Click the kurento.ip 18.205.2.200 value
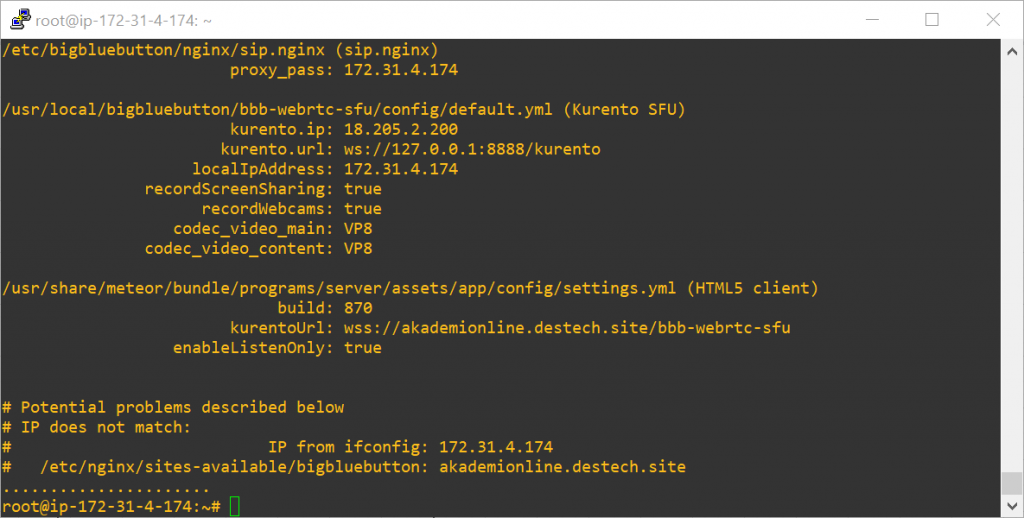Image resolution: width=1024 pixels, height=518 pixels. [401, 129]
